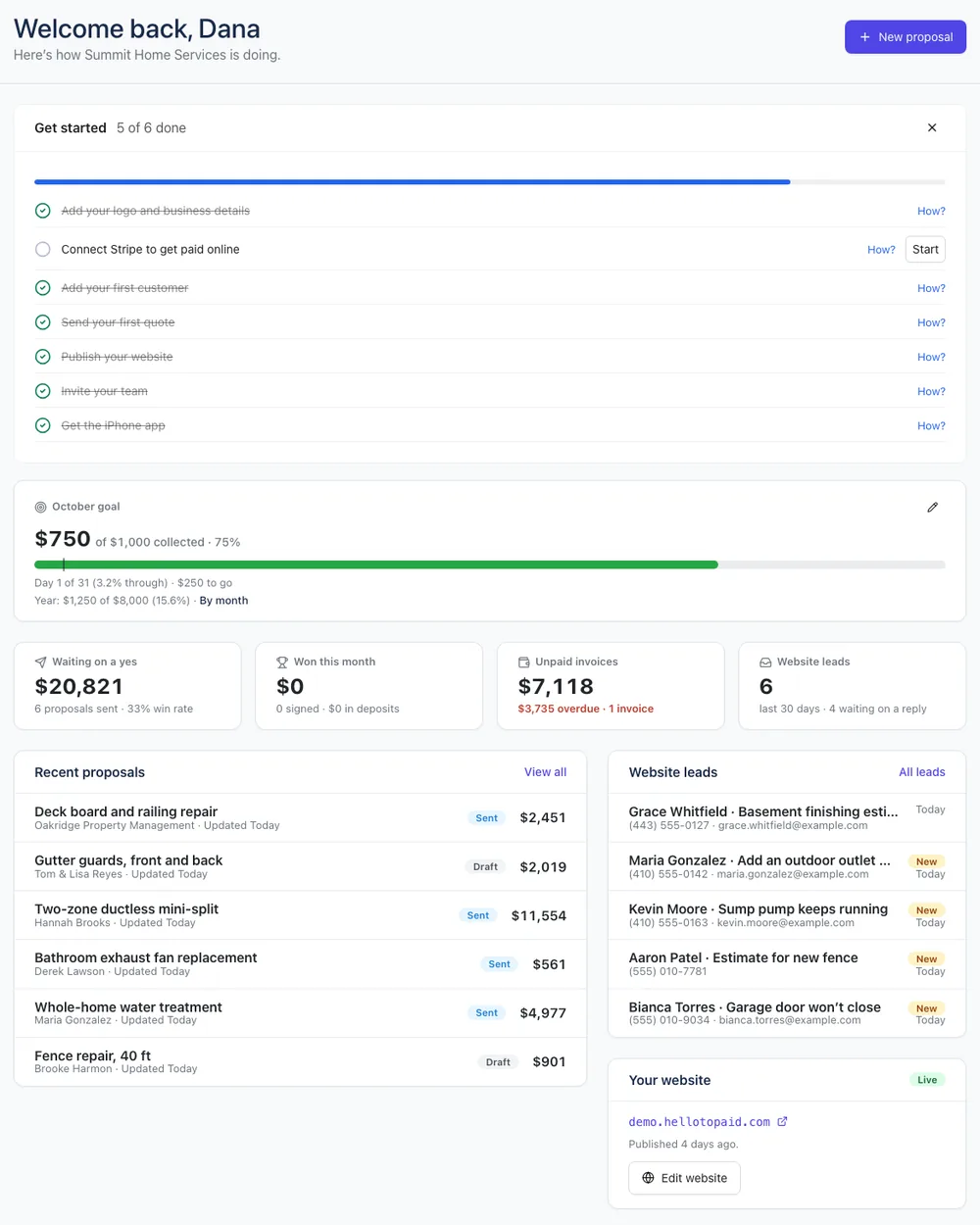Open How? link for Get the iPhone app

931,425
